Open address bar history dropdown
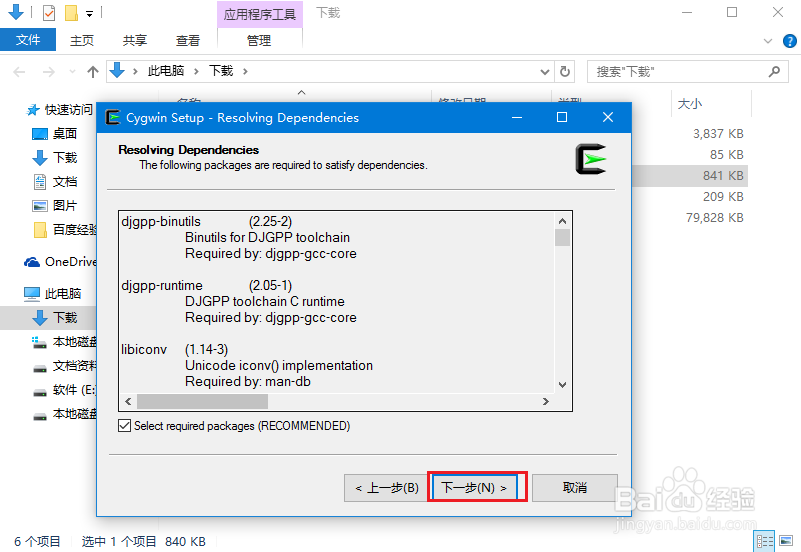 point(545,72)
